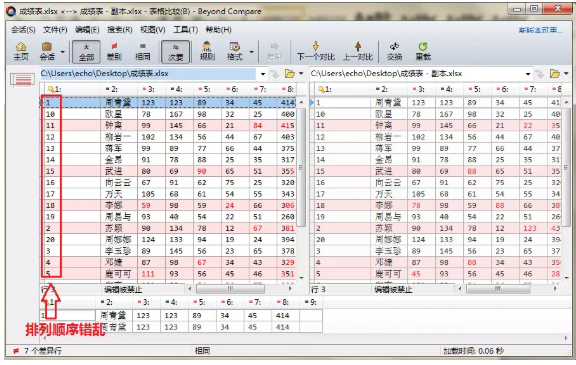Expand the left file path history dropdown

[x=263, y=74]
